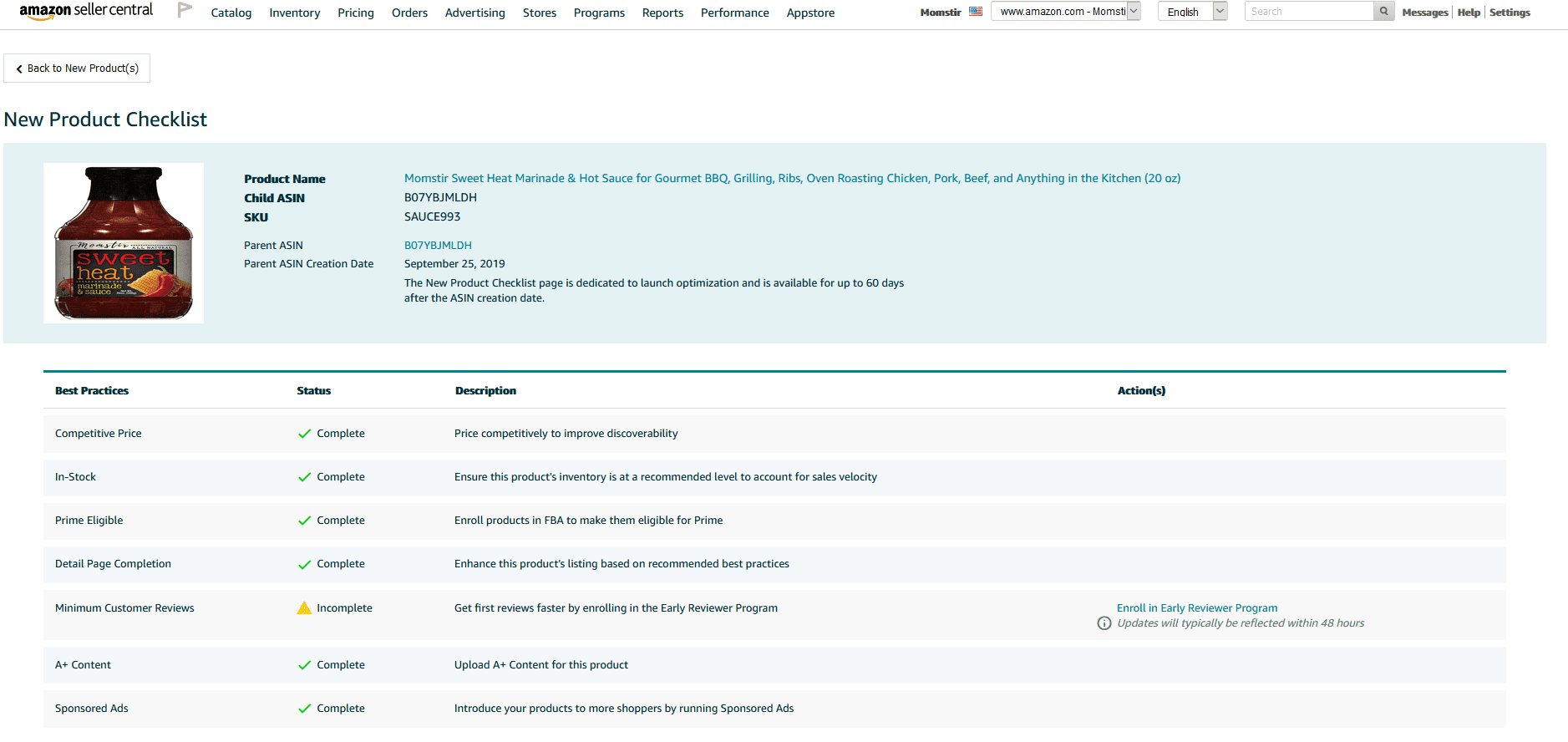This screenshot has height=742, width=1568.
Task: Click the yellow warning icon for Incomplete
Action: [x=304, y=608]
